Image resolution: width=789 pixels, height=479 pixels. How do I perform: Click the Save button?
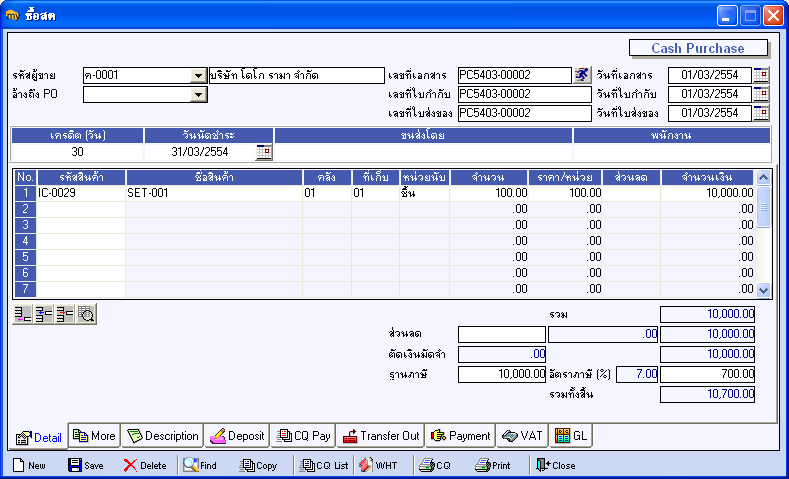[86, 465]
